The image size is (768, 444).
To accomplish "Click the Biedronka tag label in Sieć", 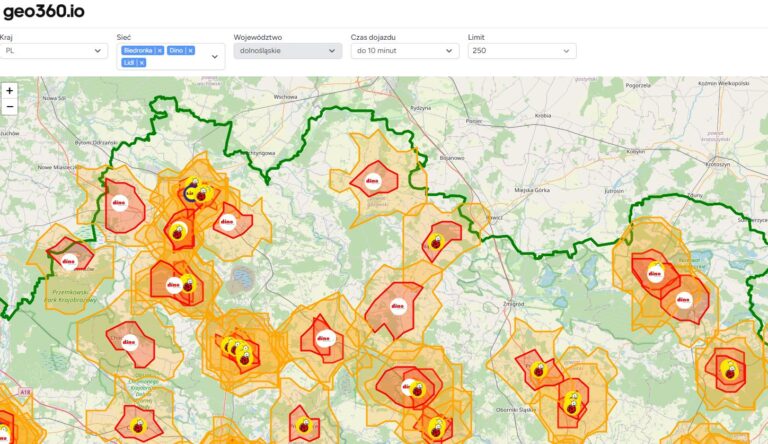I will [138, 50].
